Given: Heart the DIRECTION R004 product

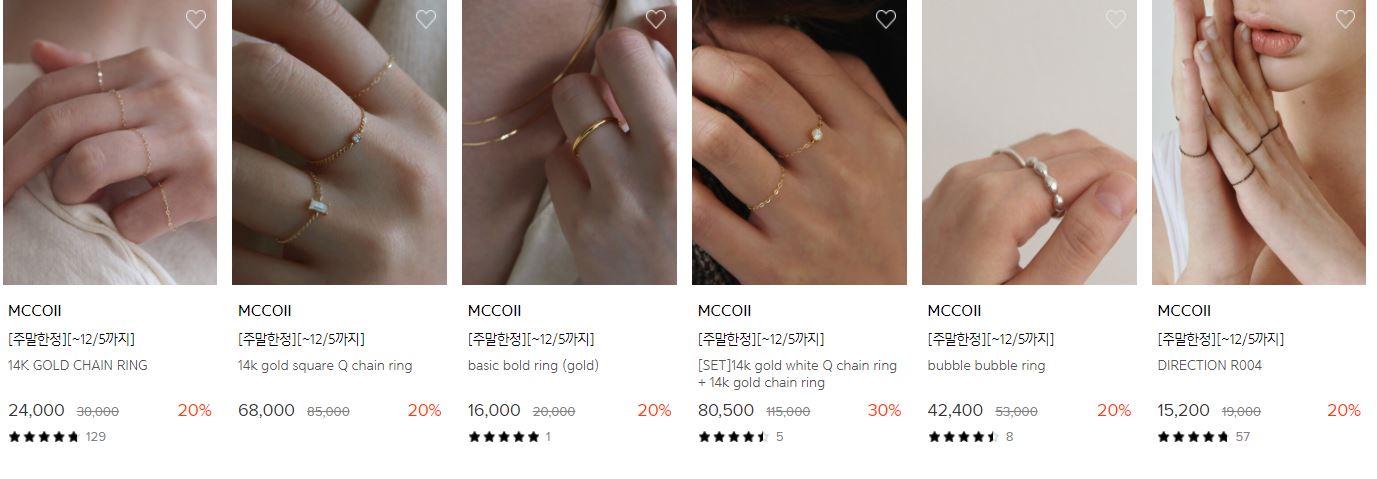Looking at the screenshot, I should click(1346, 19).
